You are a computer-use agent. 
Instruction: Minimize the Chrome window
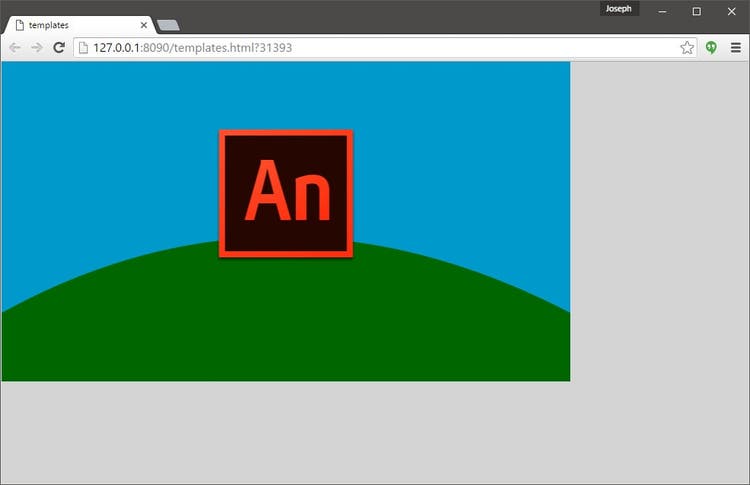point(662,10)
